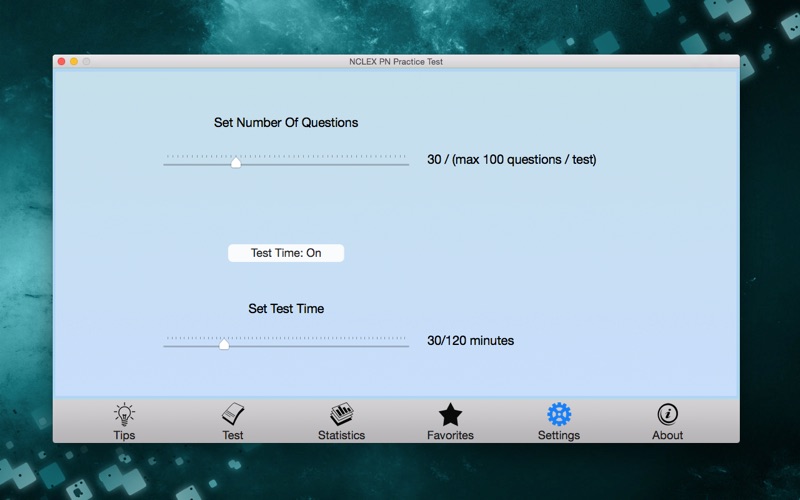800x500 pixels.
Task: Click the 30/120 minutes value text
Action: 470,341
